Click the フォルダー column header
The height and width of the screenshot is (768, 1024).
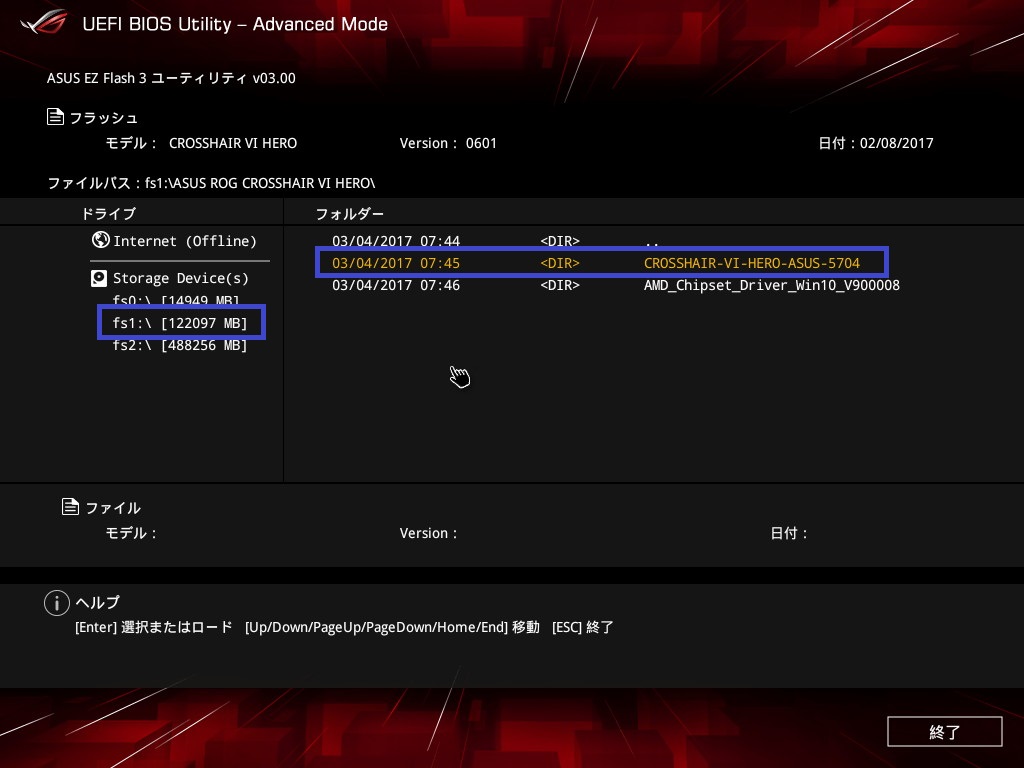(x=349, y=214)
